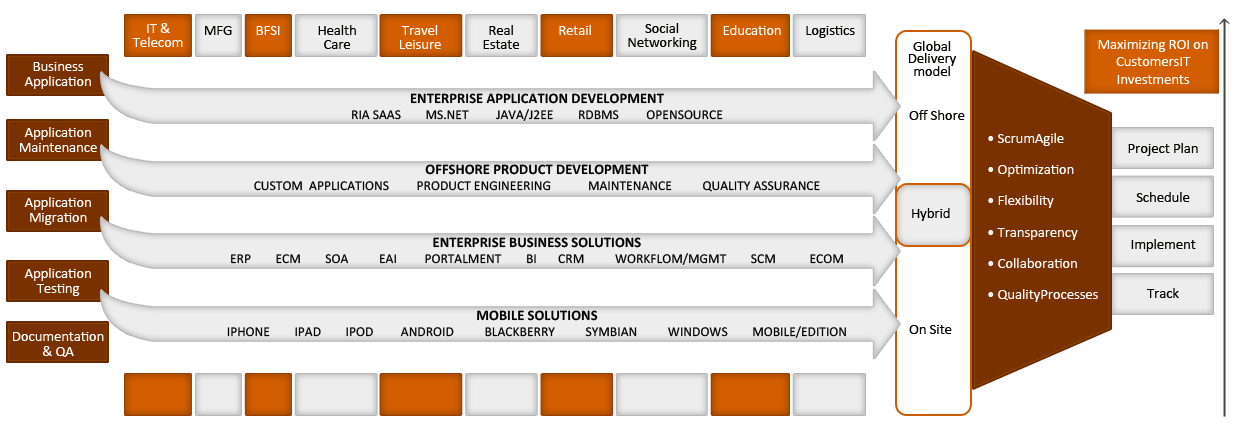
Task: Click the EAI label
Action: pos(388,259)
